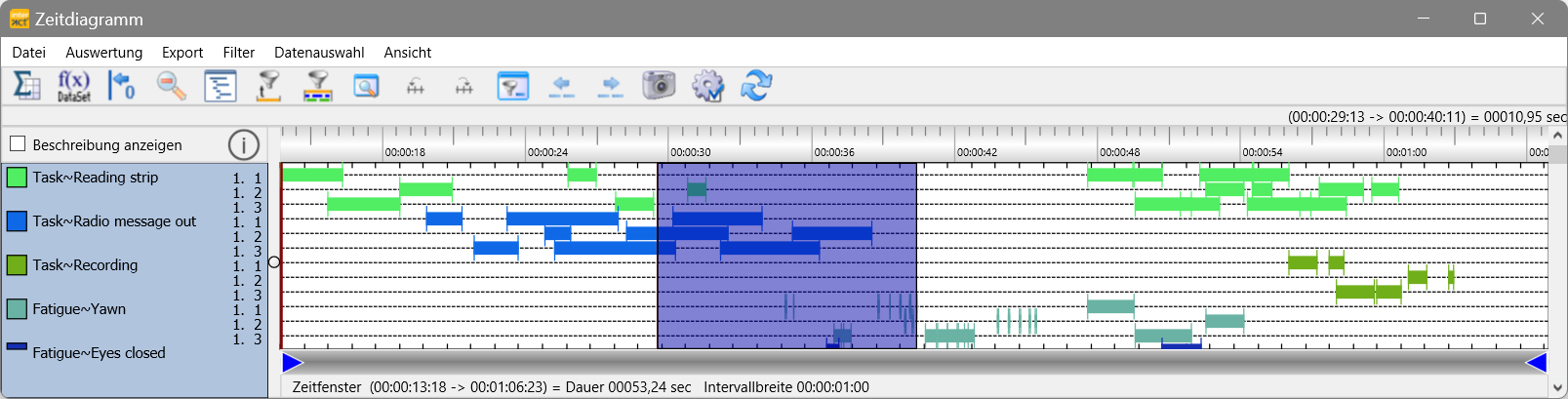
Task: Click the scrollbar down arrow at right edge
Action: (x=1558, y=387)
